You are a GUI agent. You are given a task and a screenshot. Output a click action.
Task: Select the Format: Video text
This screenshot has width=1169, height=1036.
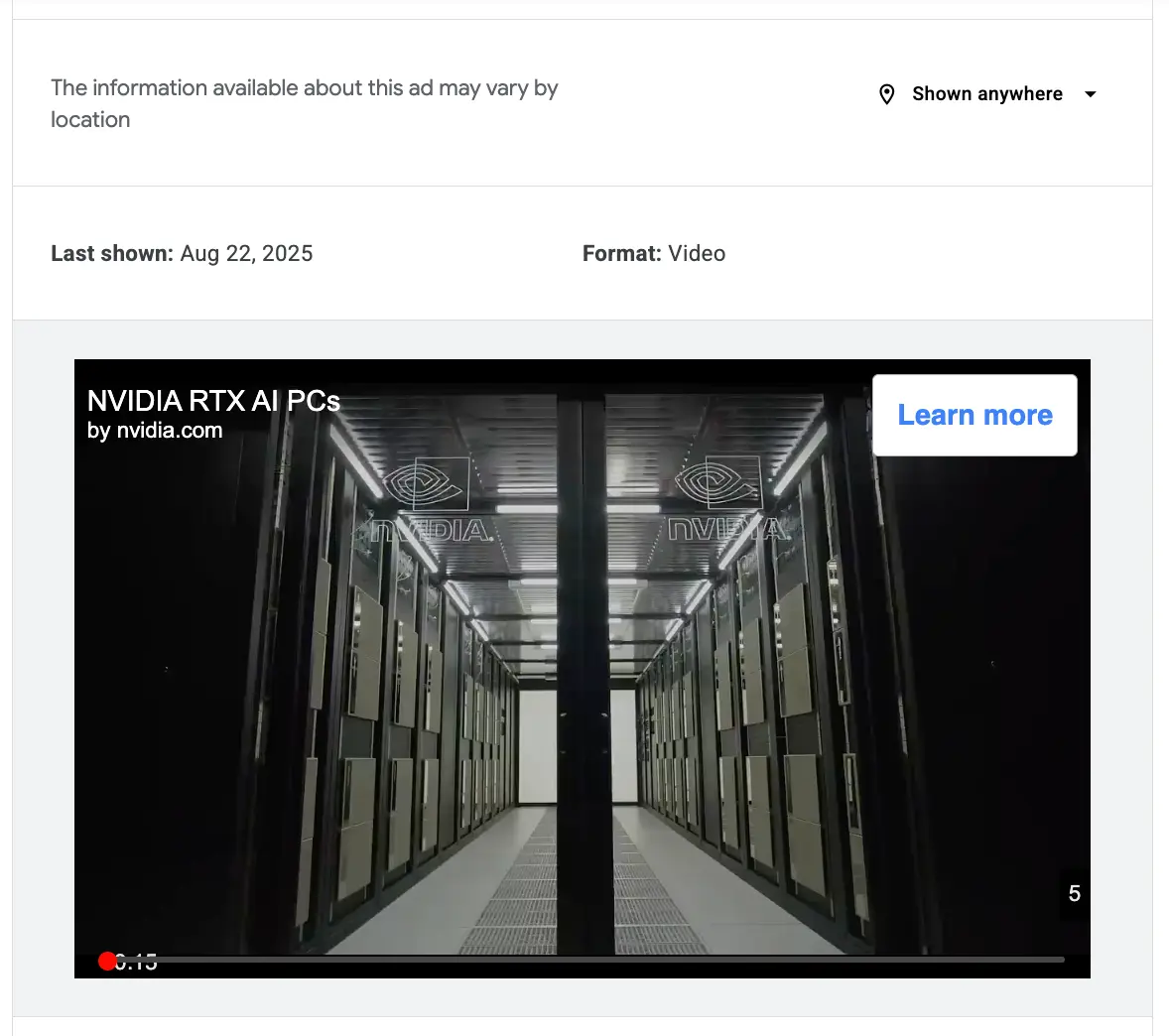coord(654,253)
